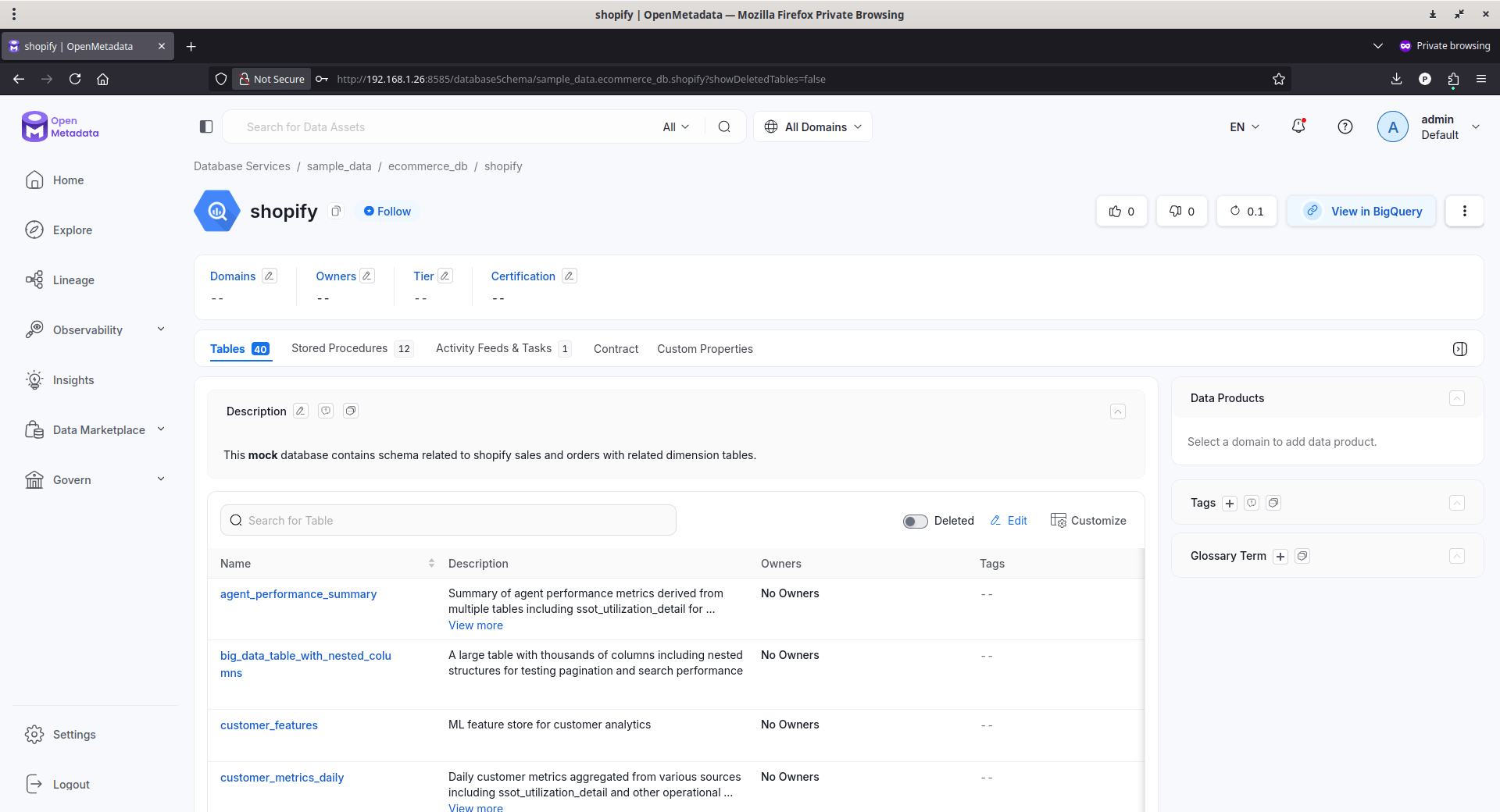Screen dimensions: 1500x812
Task: Open the Contract tab
Action: (x=616, y=349)
